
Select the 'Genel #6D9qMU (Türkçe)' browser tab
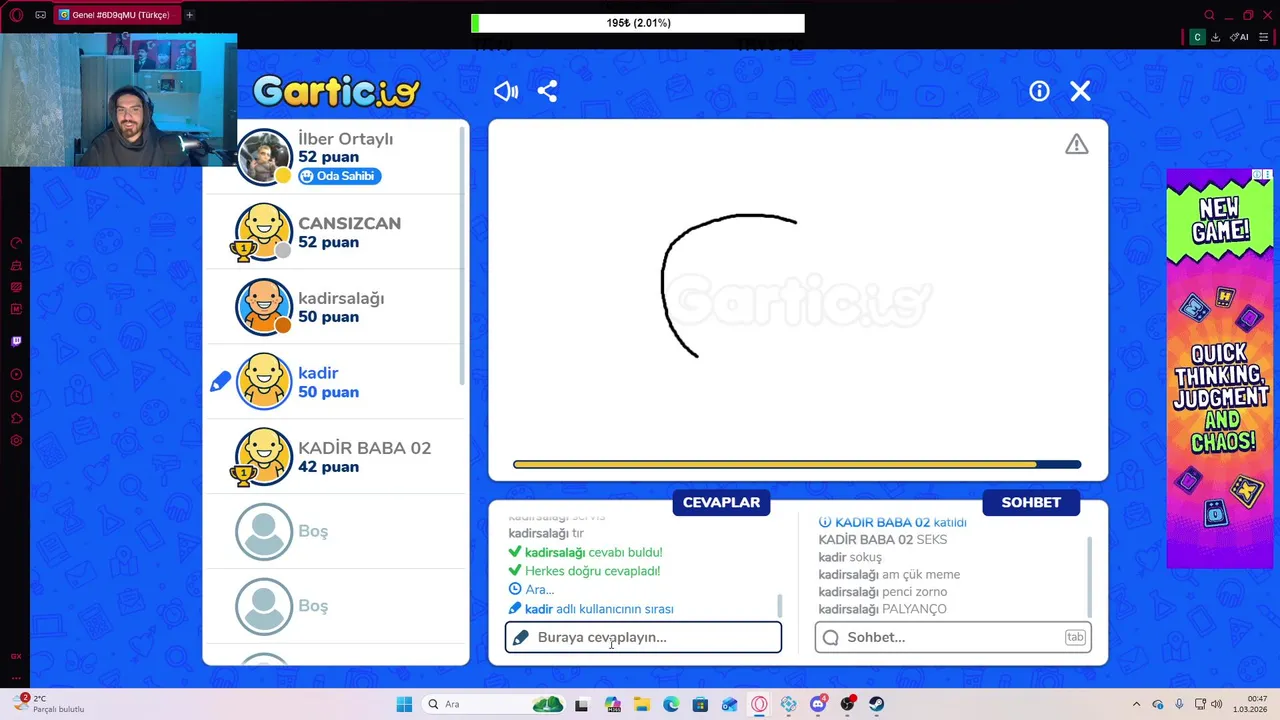point(115,15)
